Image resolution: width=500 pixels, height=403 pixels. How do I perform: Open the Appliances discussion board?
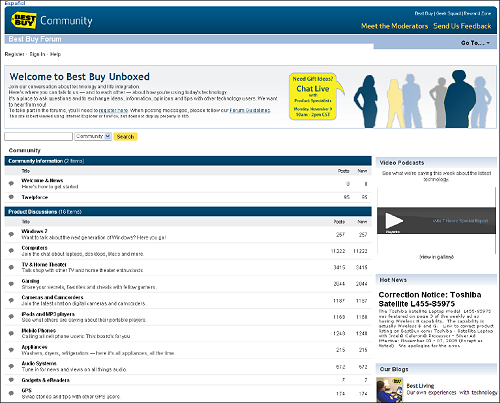pos(34,347)
